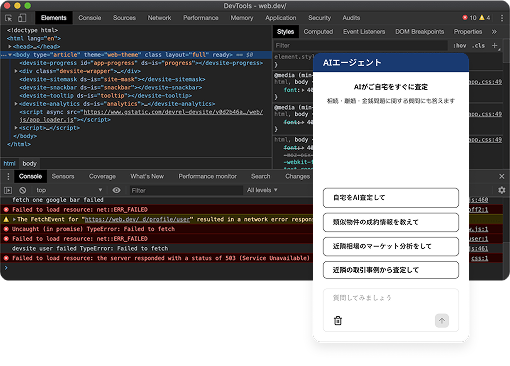
Task: Click the yellow warning count icon
Action: coord(482,18)
